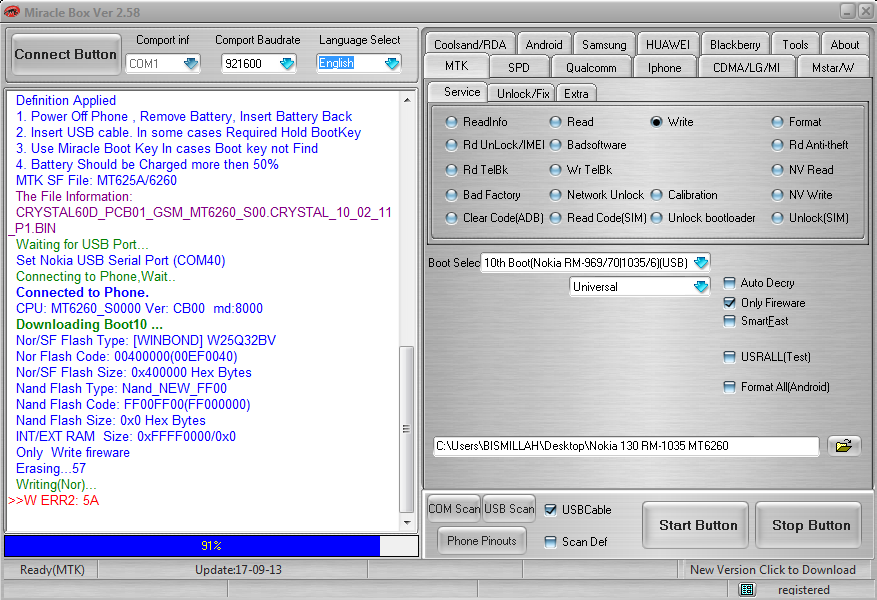Open the Extra sub-tab
Screen dimensions: 877x600
tap(576, 93)
